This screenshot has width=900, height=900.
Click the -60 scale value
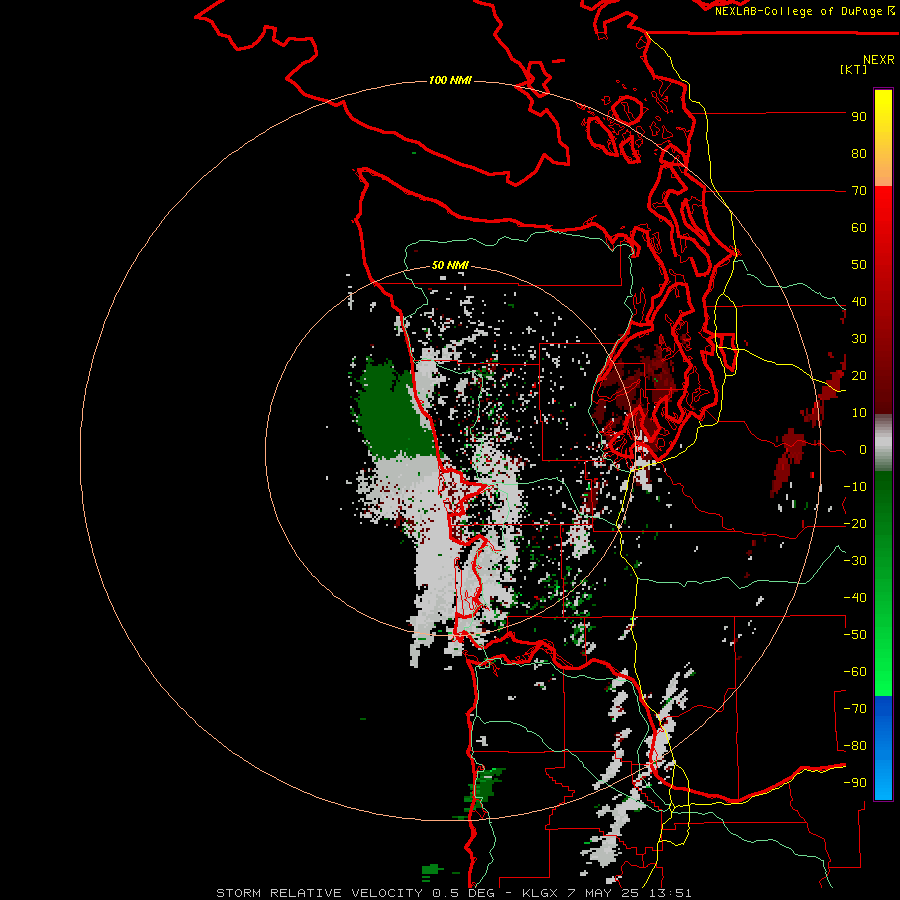click(x=855, y=672)
